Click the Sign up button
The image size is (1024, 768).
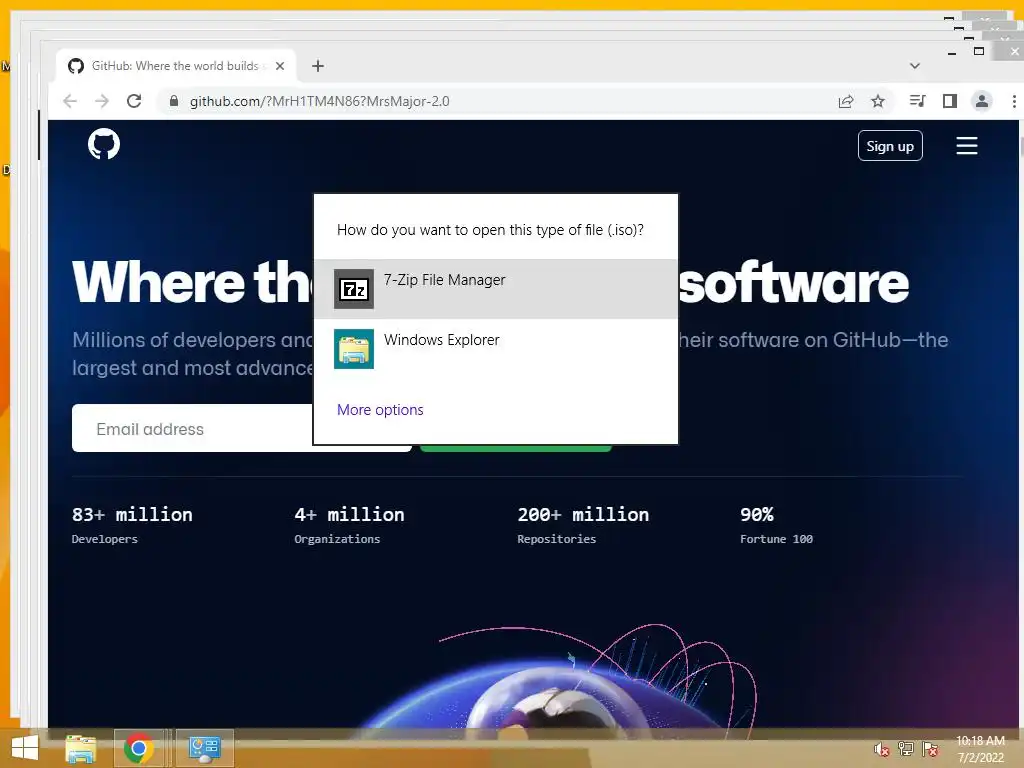tap(889, 146)
